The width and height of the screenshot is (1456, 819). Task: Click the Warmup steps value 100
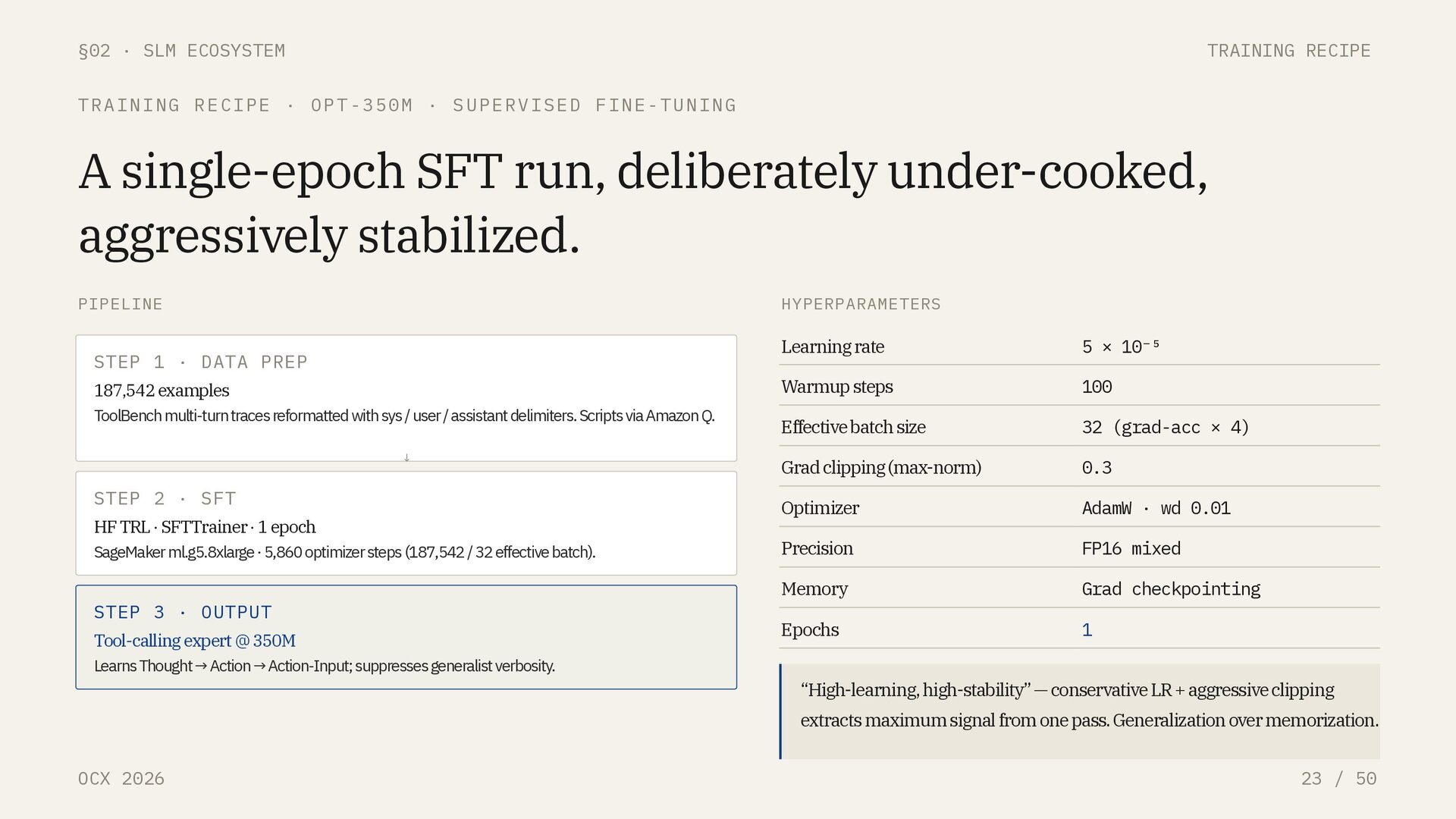point(1096,388)
